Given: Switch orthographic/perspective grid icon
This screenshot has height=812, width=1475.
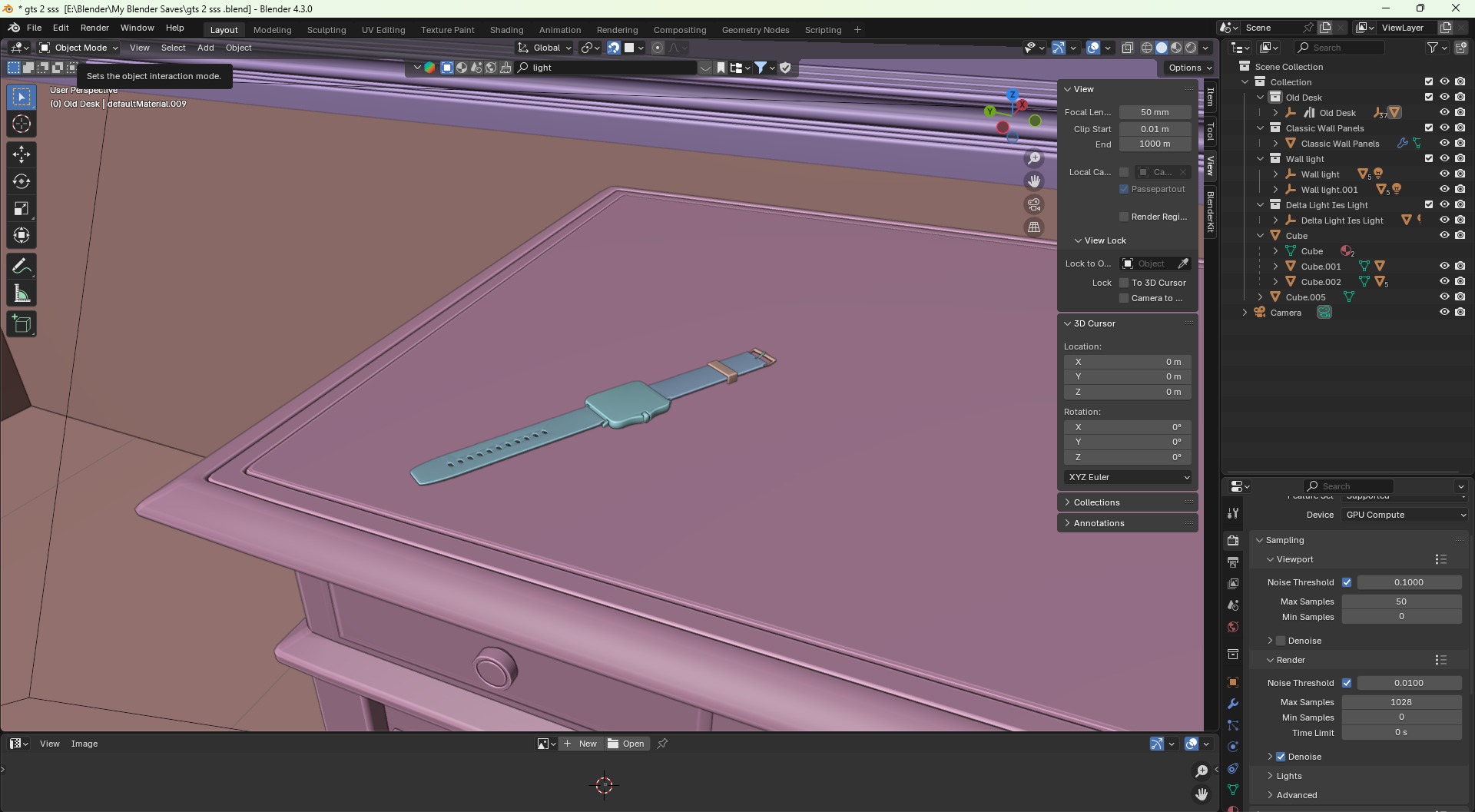Looking at the screenshot, I should point(1034,227).
